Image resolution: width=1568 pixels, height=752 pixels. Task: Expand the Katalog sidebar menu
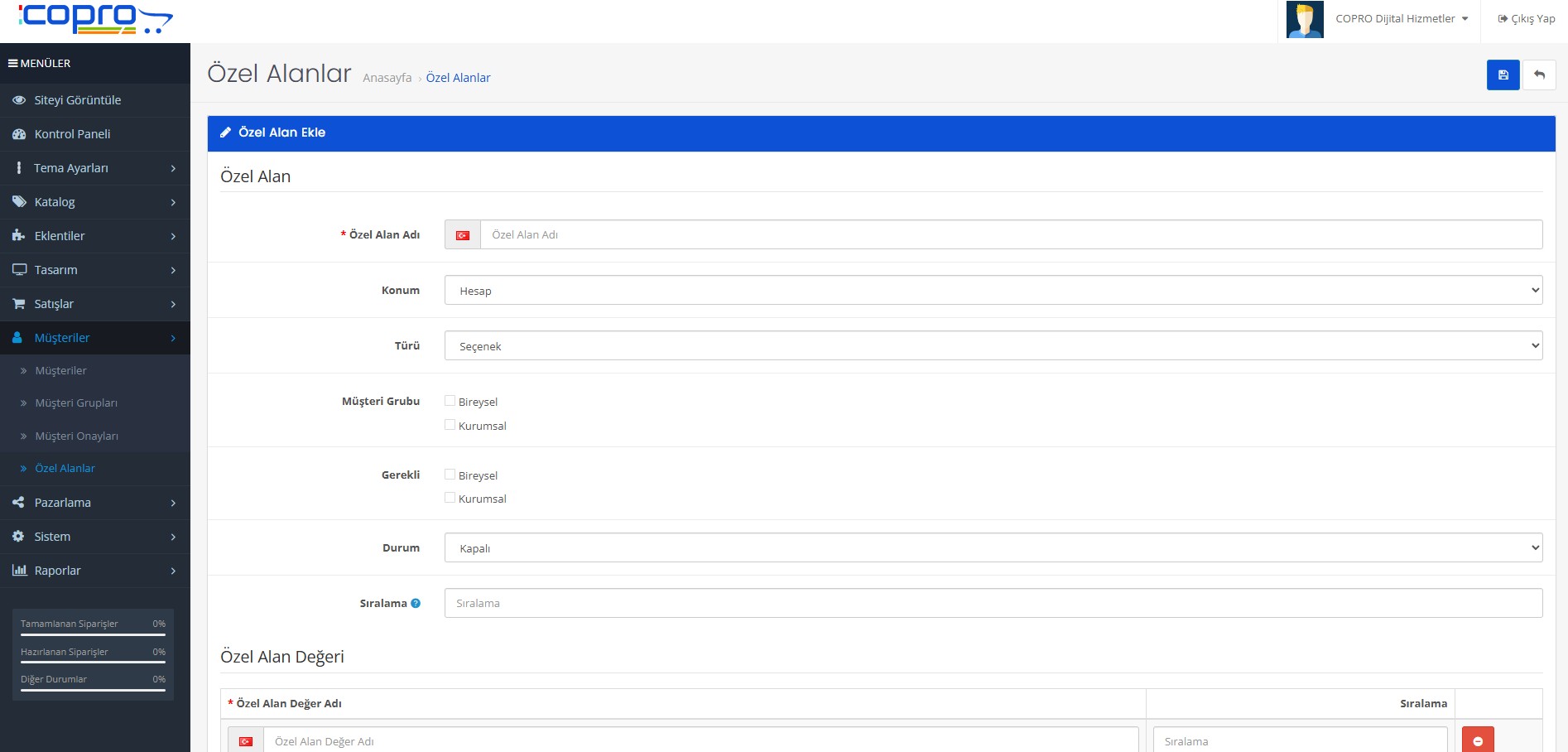pos(94,202)
